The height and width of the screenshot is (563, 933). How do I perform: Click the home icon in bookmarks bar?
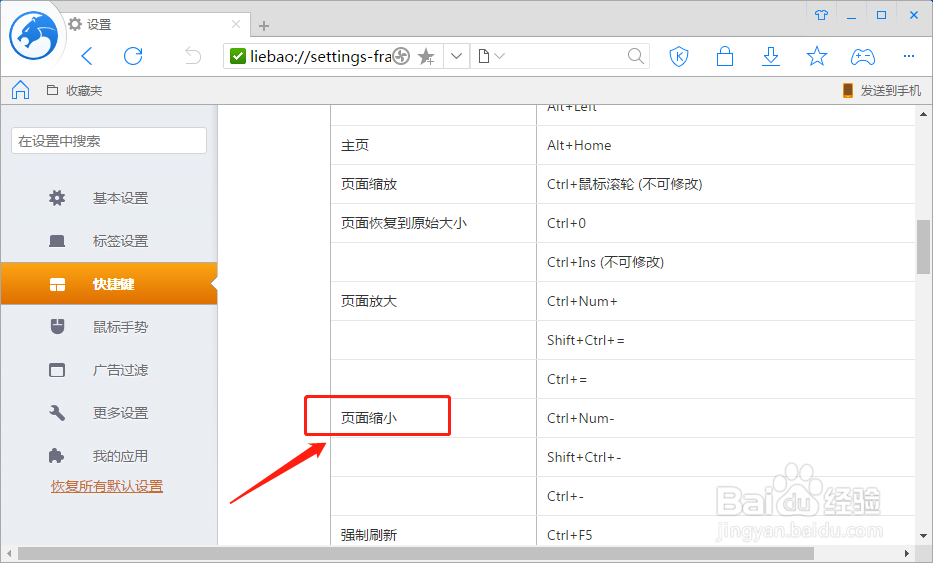[x=20, y=90]
